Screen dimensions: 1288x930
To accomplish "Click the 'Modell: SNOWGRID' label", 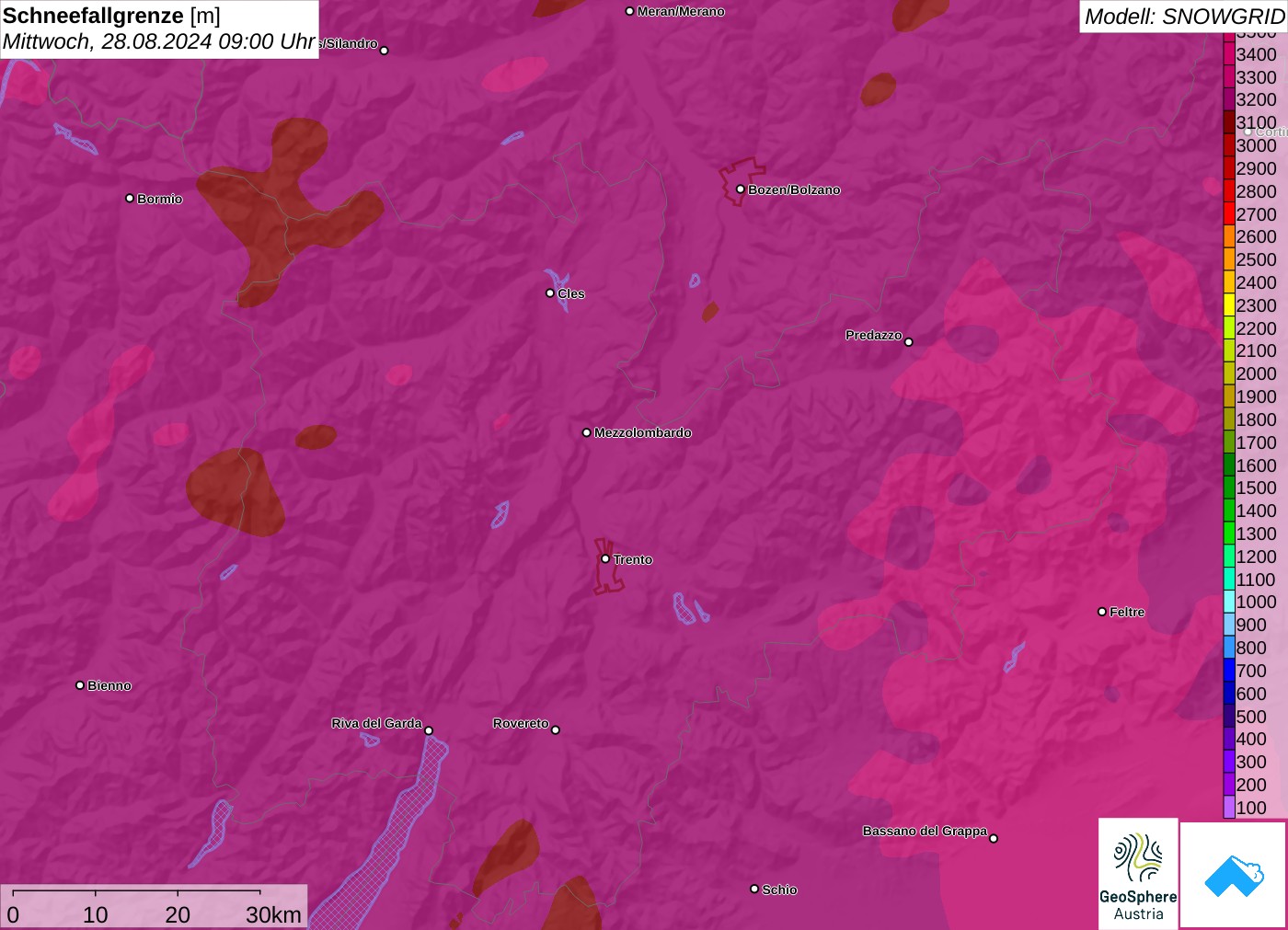I will [1184, 17].
